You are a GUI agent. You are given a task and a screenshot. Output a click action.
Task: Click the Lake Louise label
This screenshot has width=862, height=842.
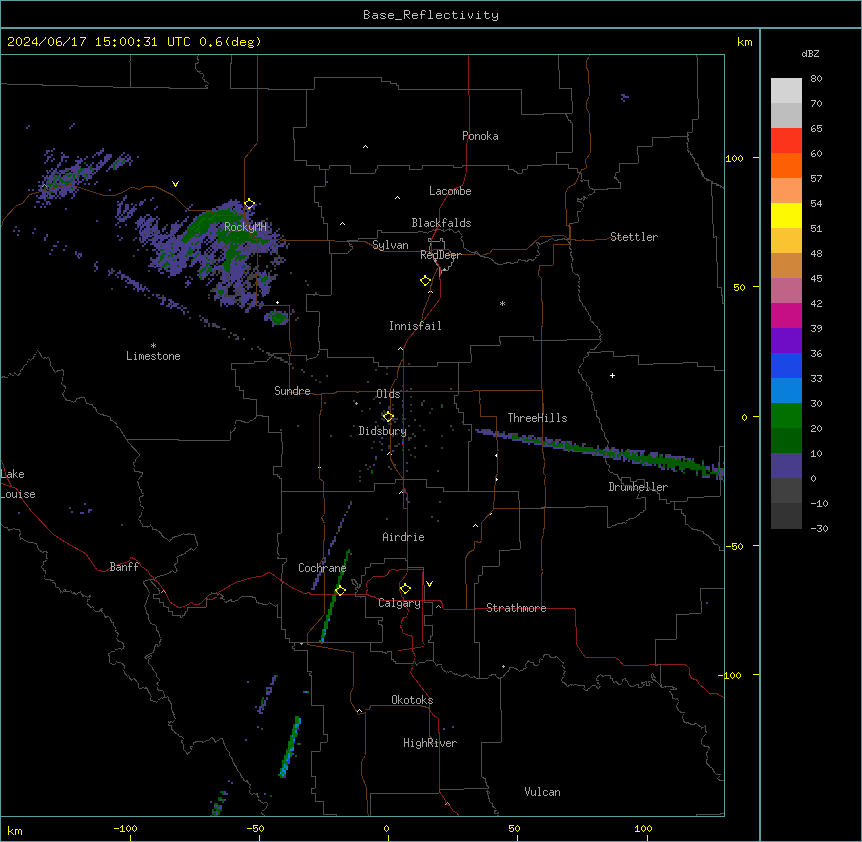(18, 484)
